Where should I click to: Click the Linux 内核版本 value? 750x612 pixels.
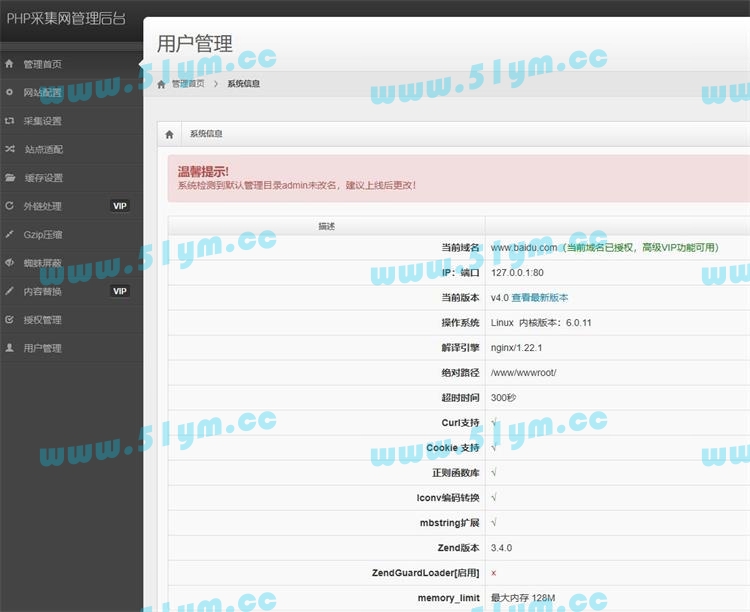[x=541, y=323]
